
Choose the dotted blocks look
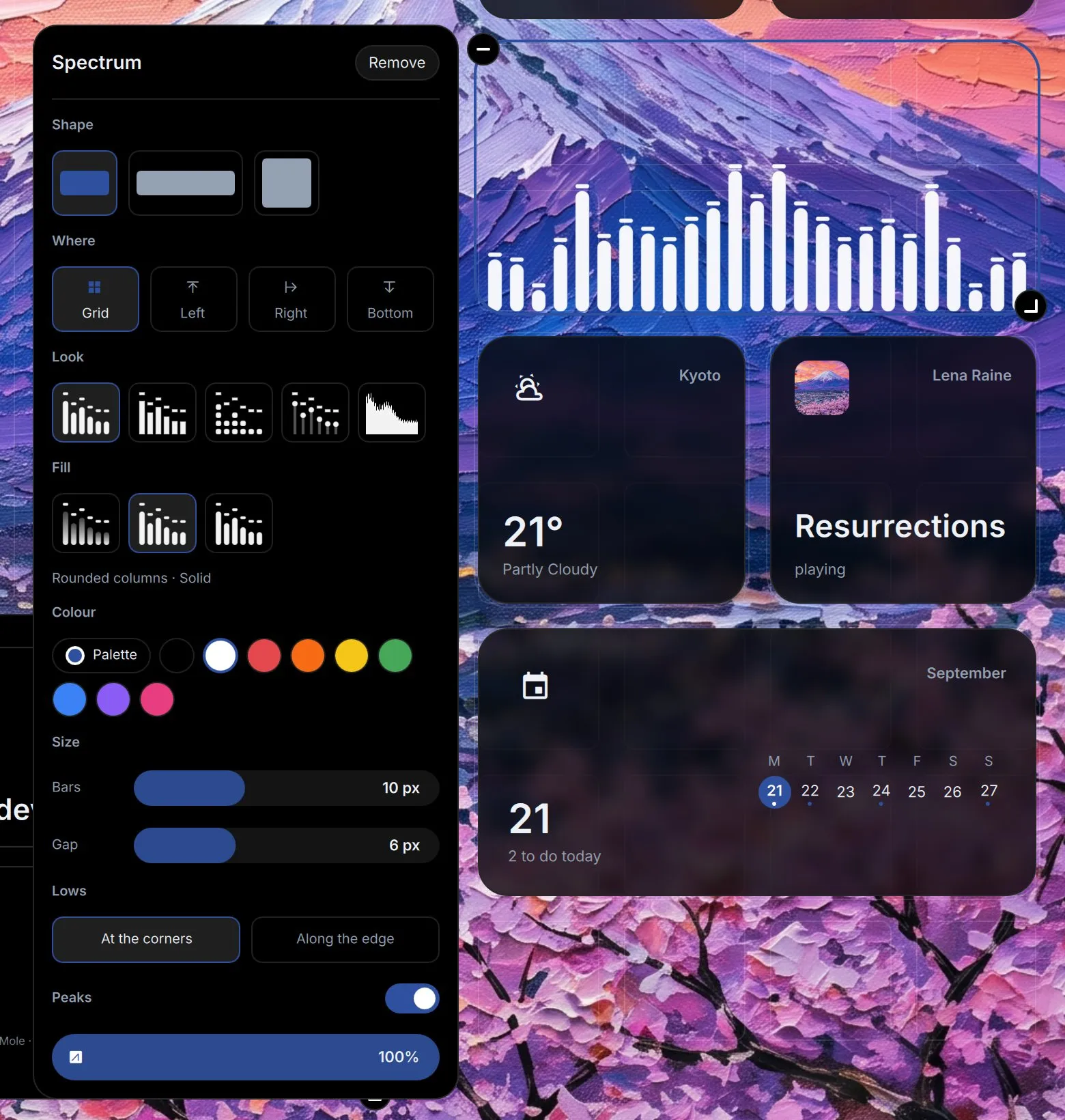239,412
